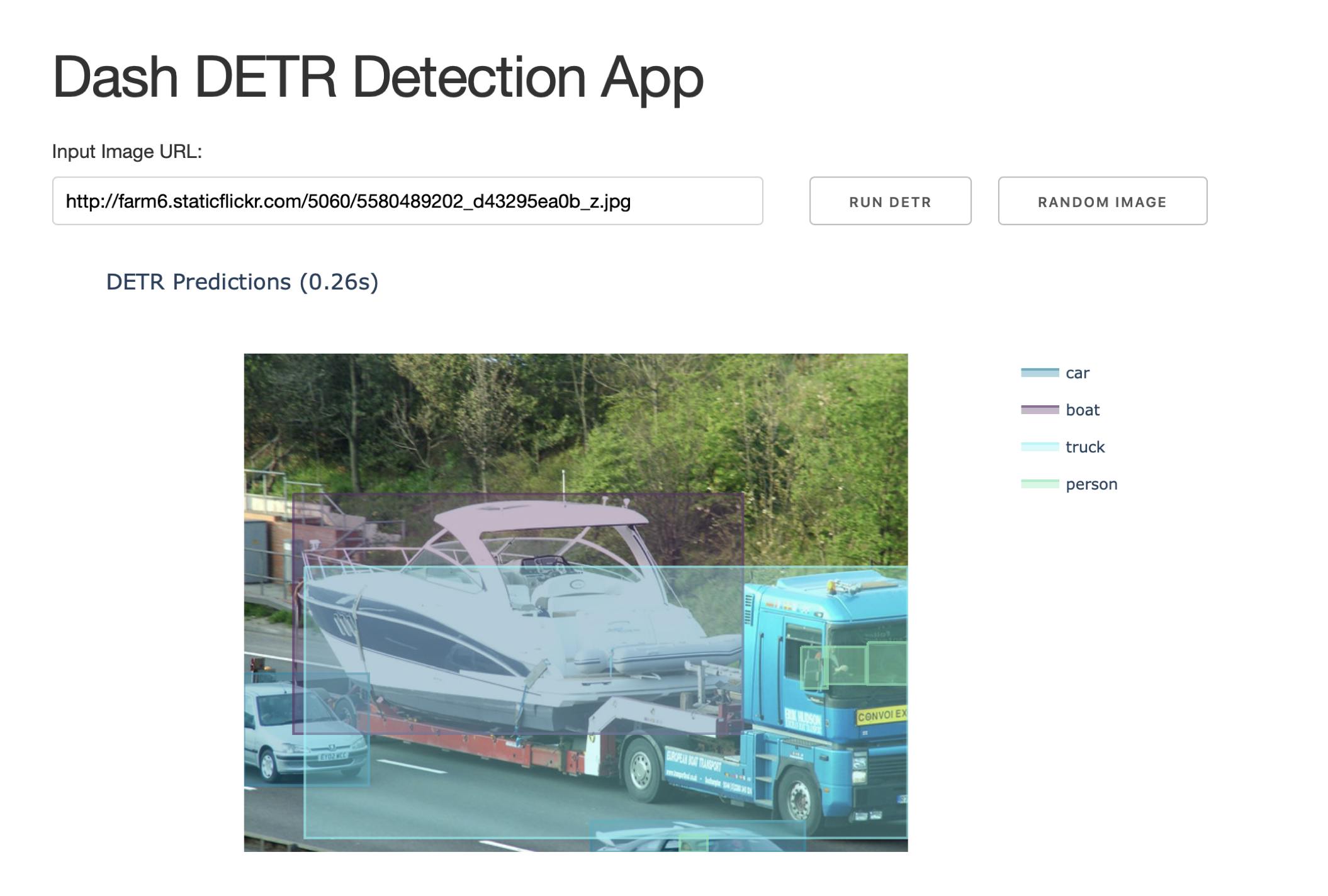
Task: Click the truck legend color swatch
Action: click(x=1040, y=447)
